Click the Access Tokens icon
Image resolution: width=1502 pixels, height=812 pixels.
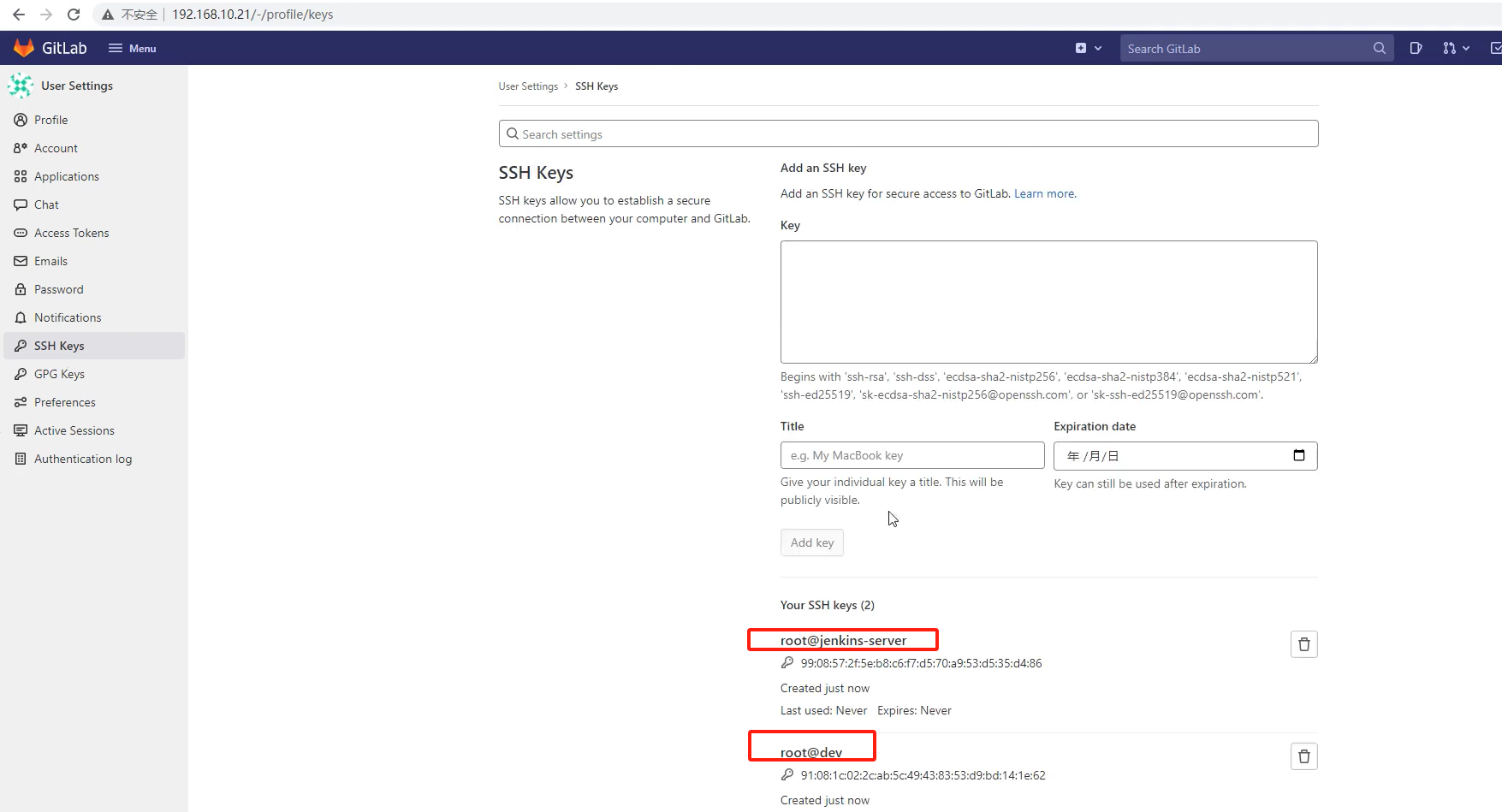21,233
